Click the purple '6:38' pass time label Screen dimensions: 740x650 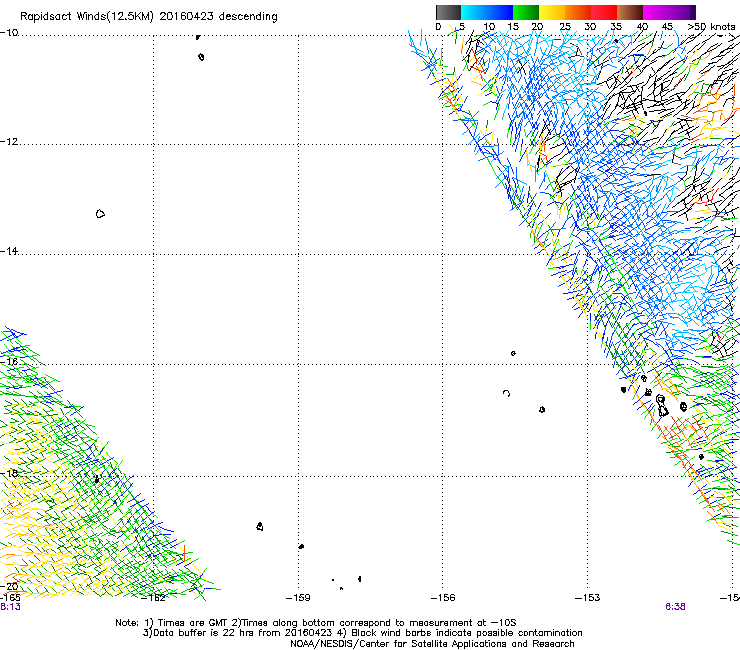pyautogui.click(x=675, y=607)
